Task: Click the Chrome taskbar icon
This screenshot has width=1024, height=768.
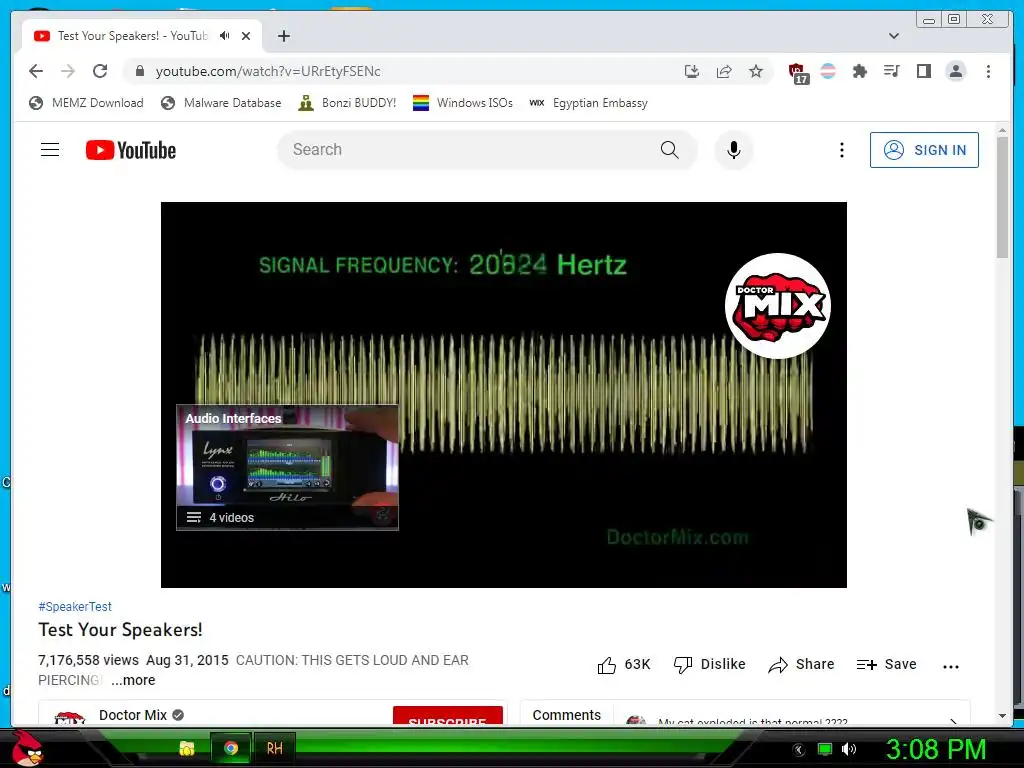Action: [231, 748]
